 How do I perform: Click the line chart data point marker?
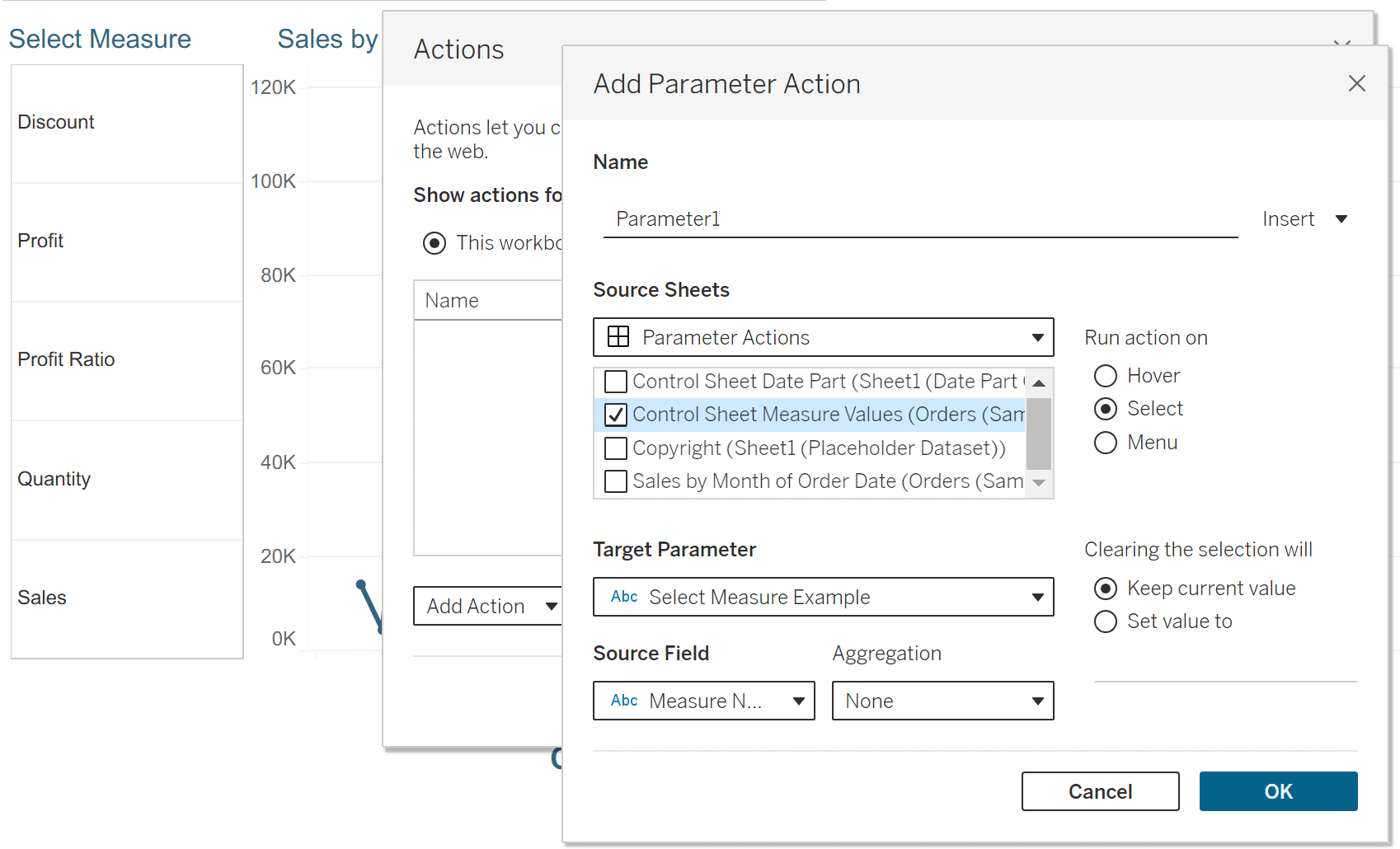pos(361,584)
